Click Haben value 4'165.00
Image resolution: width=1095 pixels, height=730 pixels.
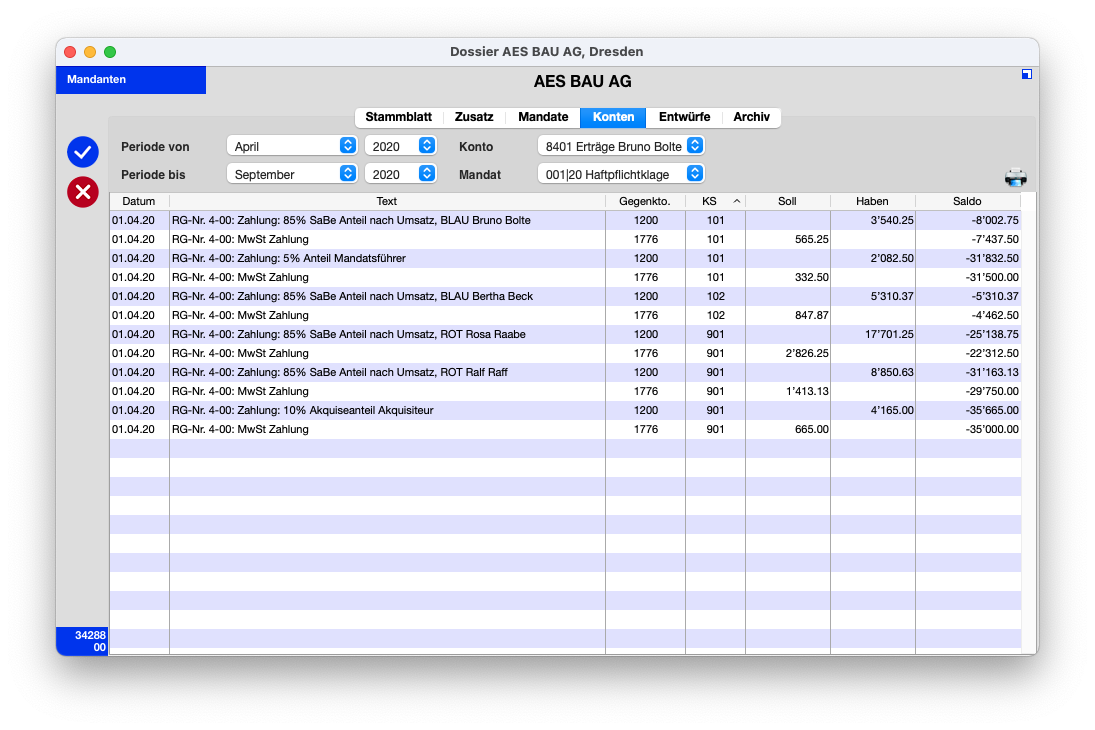coord(892,410)
